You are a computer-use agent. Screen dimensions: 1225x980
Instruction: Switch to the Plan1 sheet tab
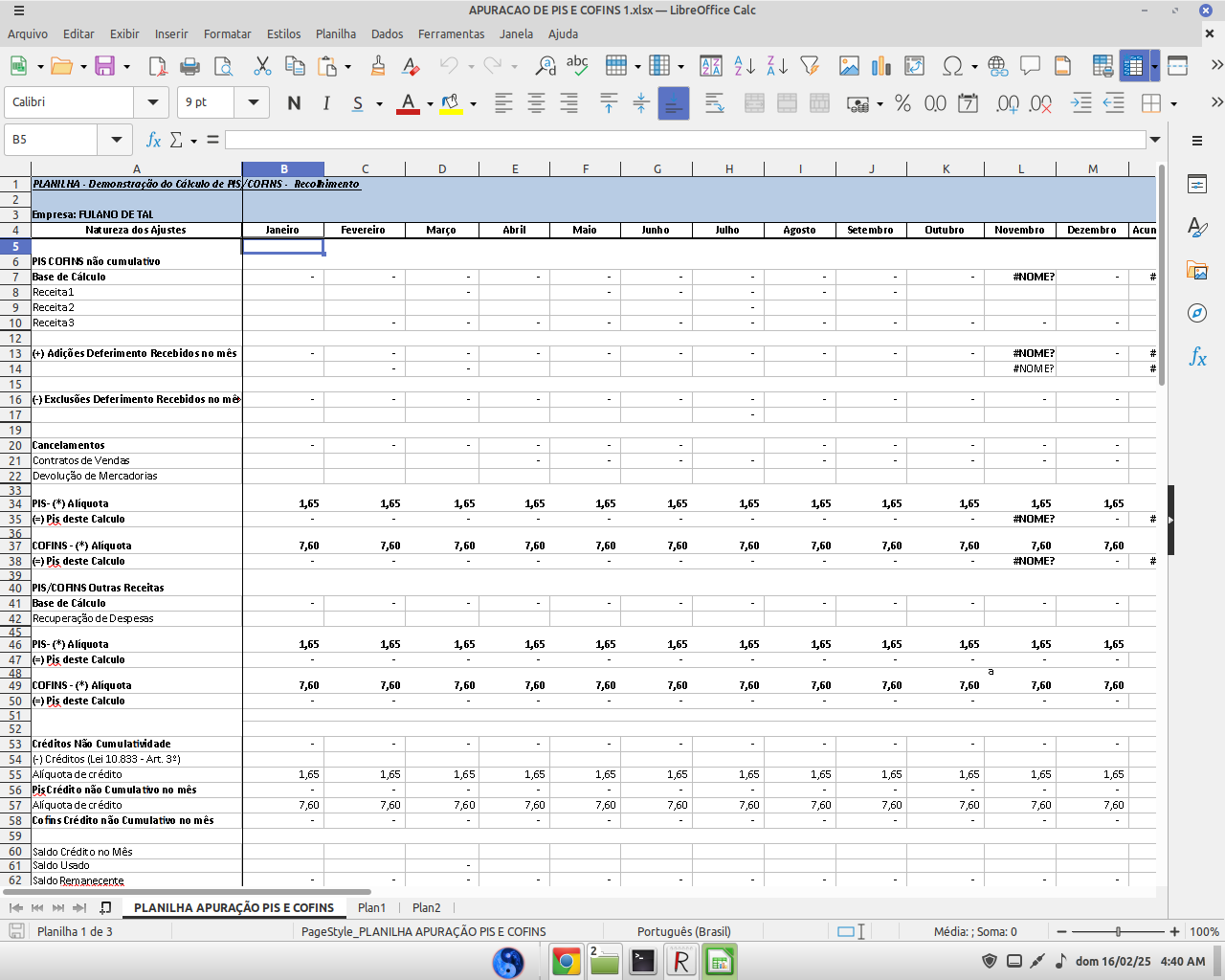[x=371, y=907]
